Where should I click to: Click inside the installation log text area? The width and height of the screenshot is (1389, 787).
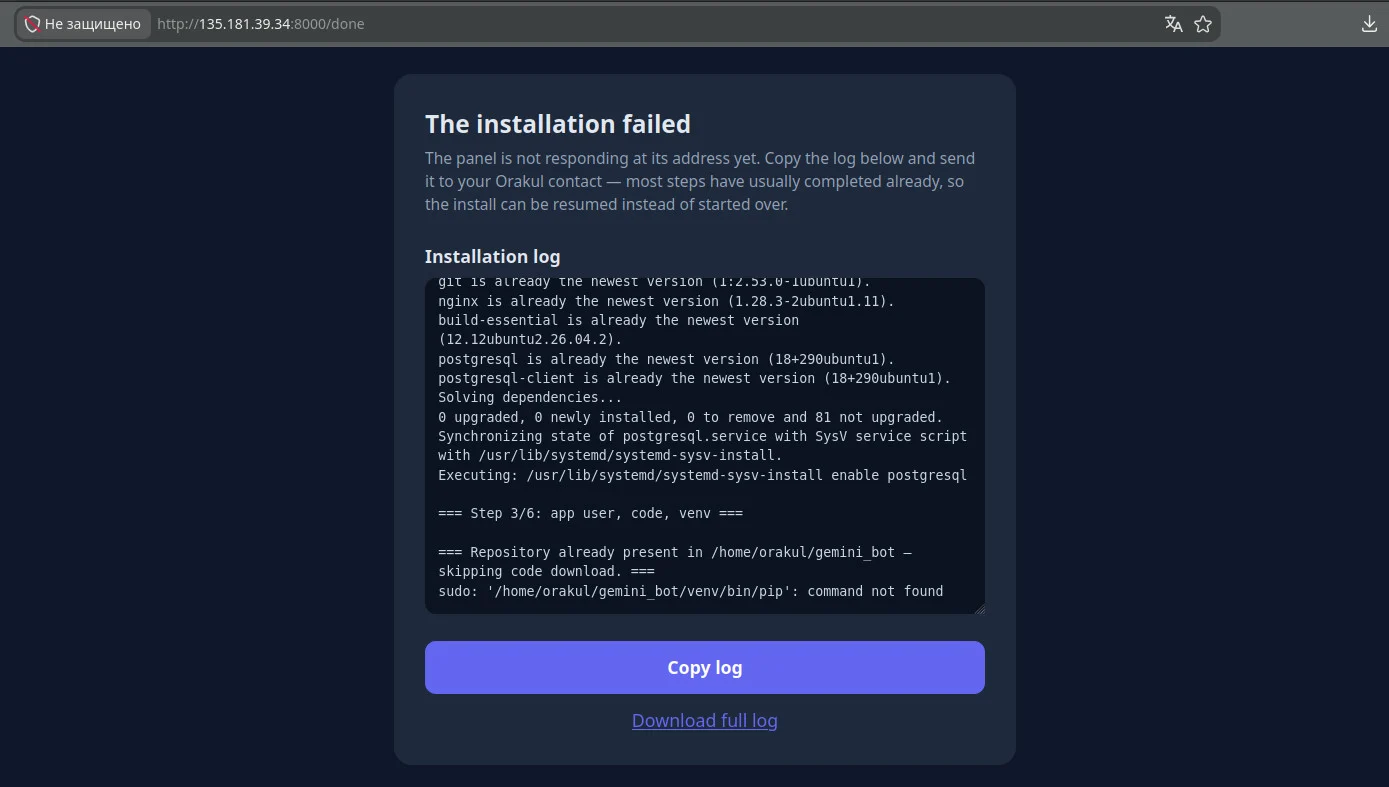pos(705,446)
